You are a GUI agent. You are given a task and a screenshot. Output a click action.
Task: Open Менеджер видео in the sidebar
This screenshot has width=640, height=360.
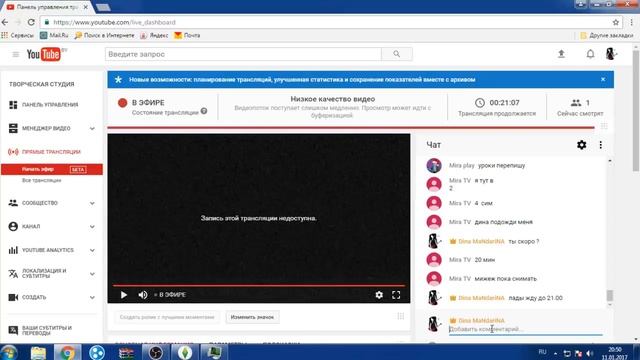pos(46,129)
